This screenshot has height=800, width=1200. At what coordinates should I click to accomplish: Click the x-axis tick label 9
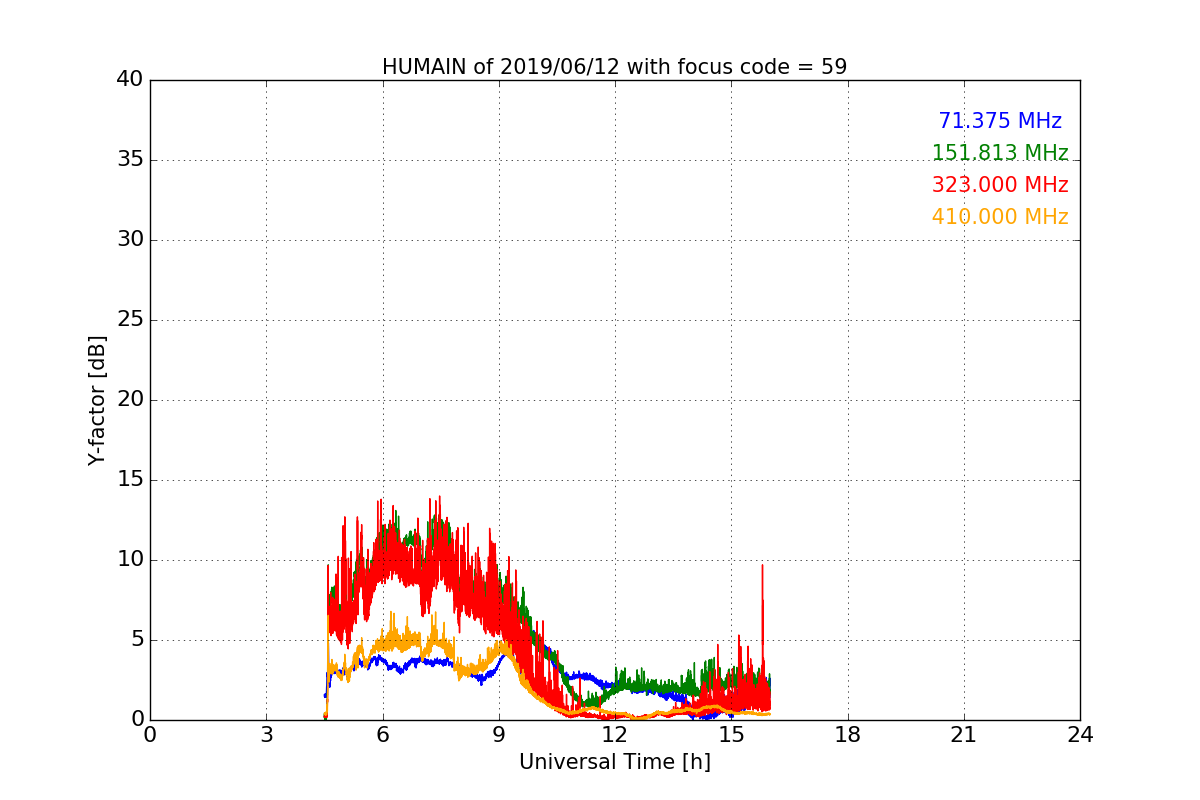pyautogui.click(x=499, y=735)
